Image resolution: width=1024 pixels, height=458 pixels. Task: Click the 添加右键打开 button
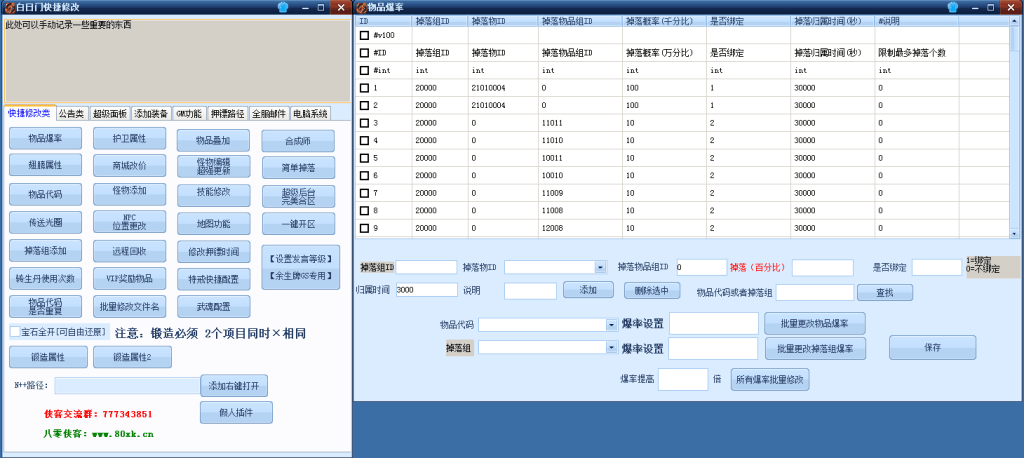click(234, 385)
